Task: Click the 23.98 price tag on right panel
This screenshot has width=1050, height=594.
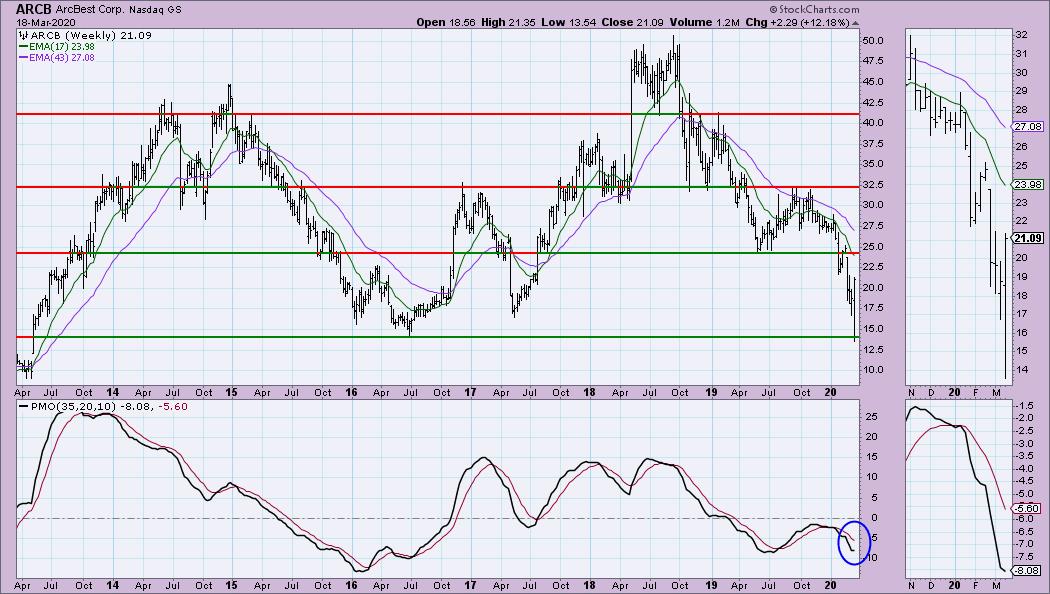Action: point(1027,184)
